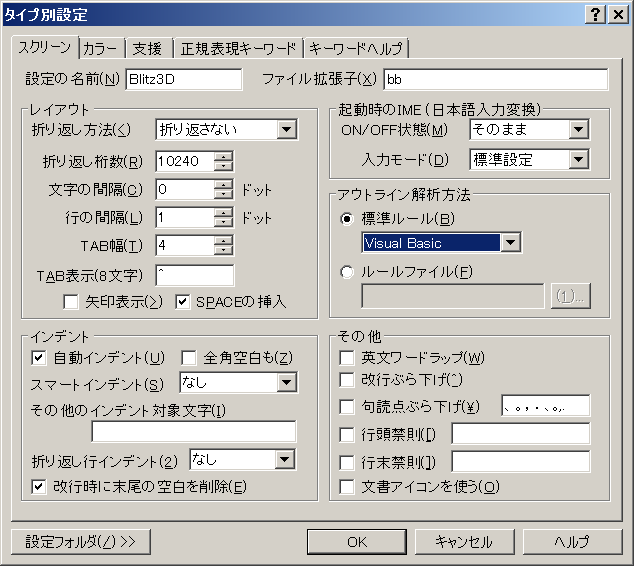The height and width of the screenshot is (566, 634).
Task: Open the 設定フォルダ button
Action: (x=80, y=541)
